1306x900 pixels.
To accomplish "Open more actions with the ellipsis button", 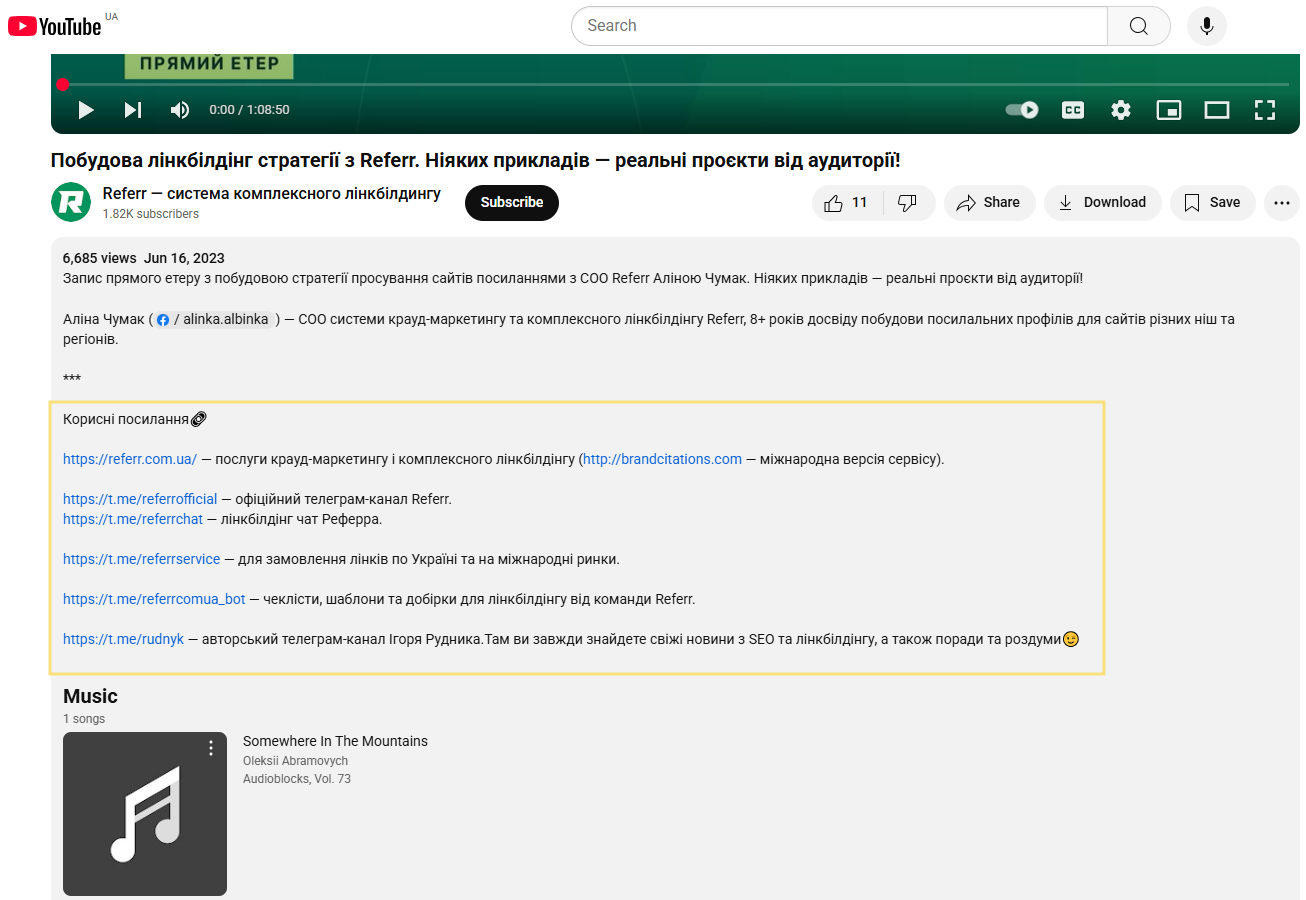I will pyautogui.click(x=1281, y=202).
